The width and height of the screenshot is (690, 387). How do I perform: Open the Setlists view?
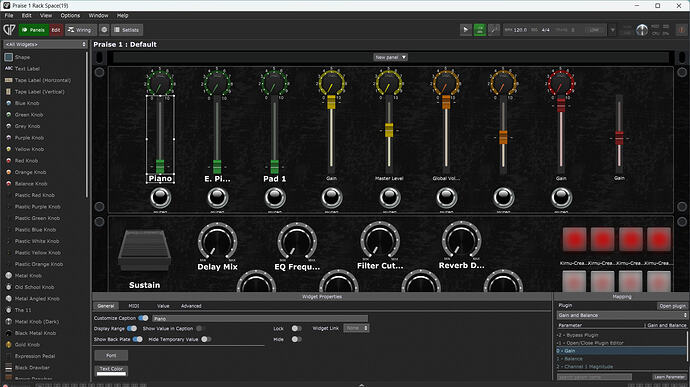[127, 30]
